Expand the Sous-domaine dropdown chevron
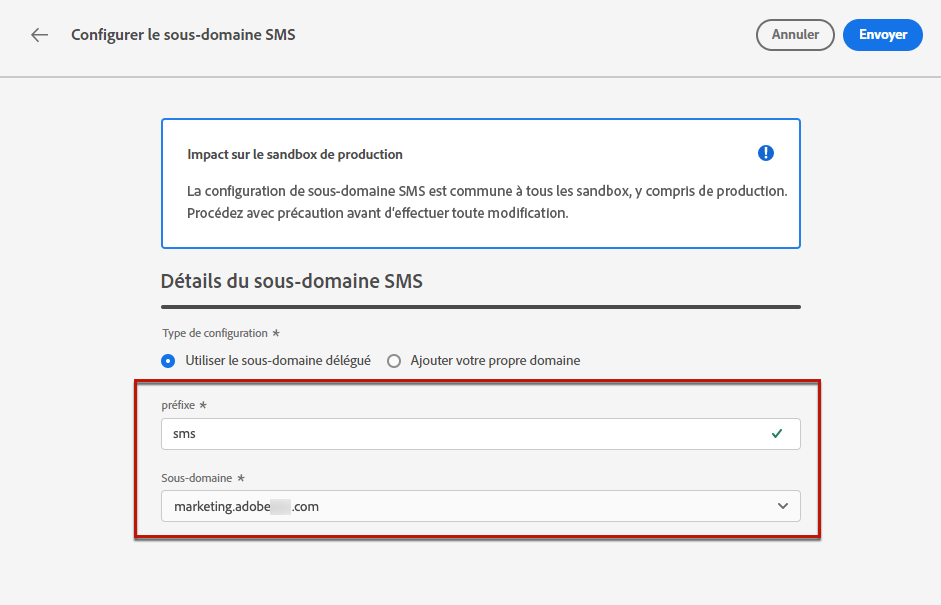The height and width of the screenshot is (605, 941). (x=783, y=506)
